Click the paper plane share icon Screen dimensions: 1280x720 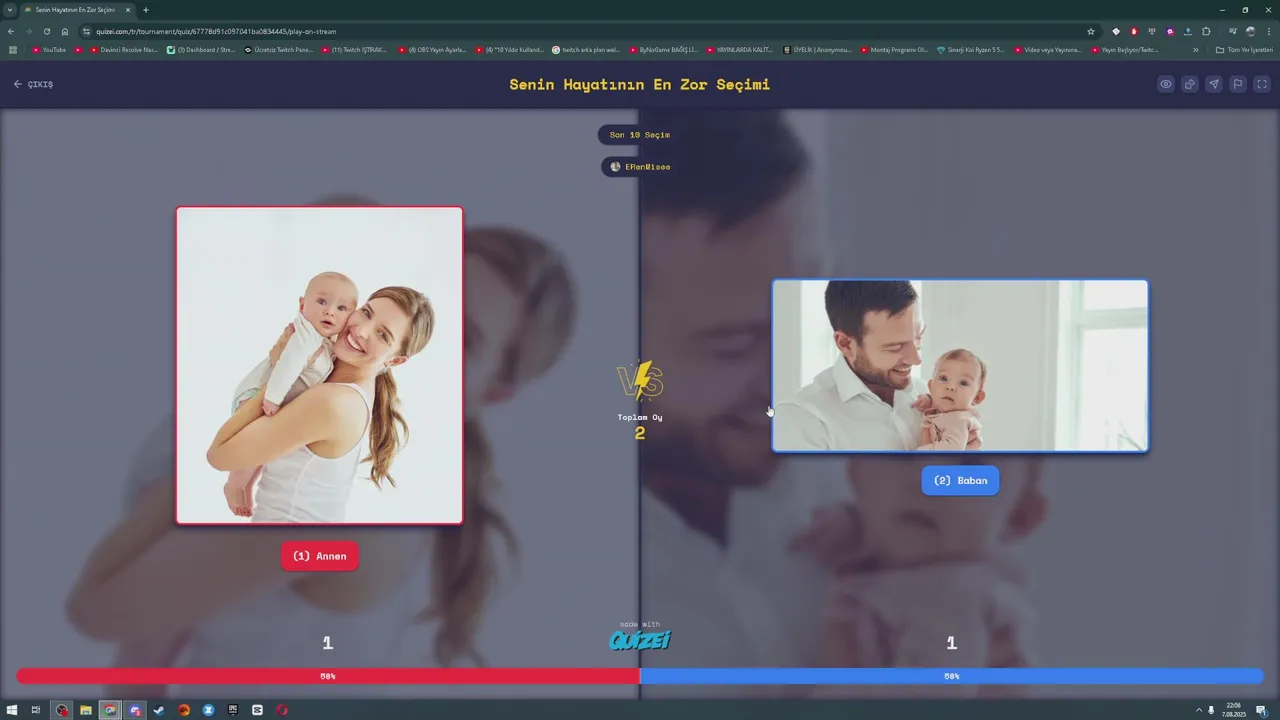pos(1213,84)
